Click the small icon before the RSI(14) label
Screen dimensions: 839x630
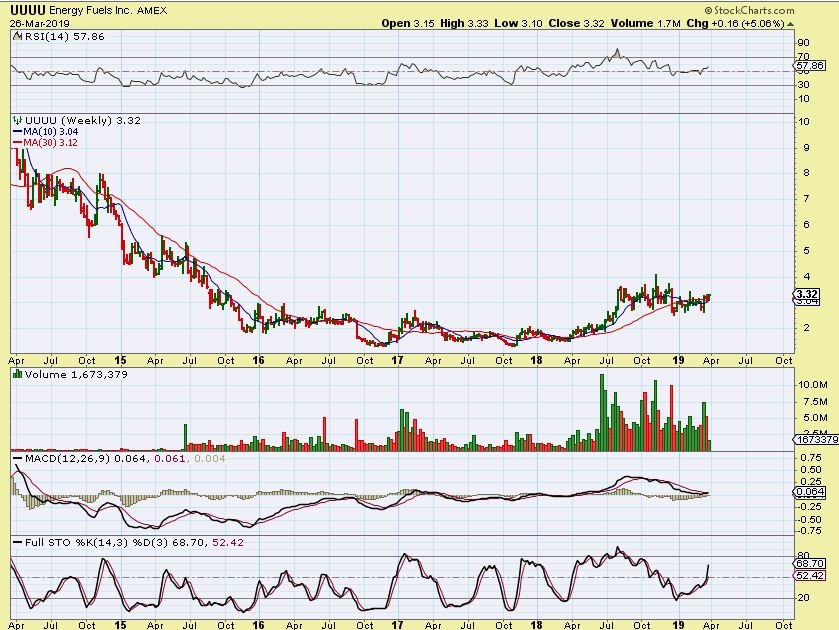coord(17,36)
